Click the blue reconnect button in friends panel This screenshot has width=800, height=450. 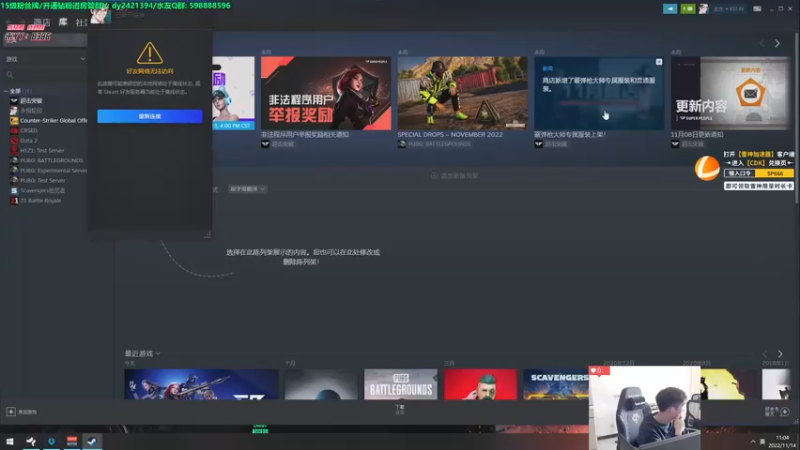[x=149, y=116]
